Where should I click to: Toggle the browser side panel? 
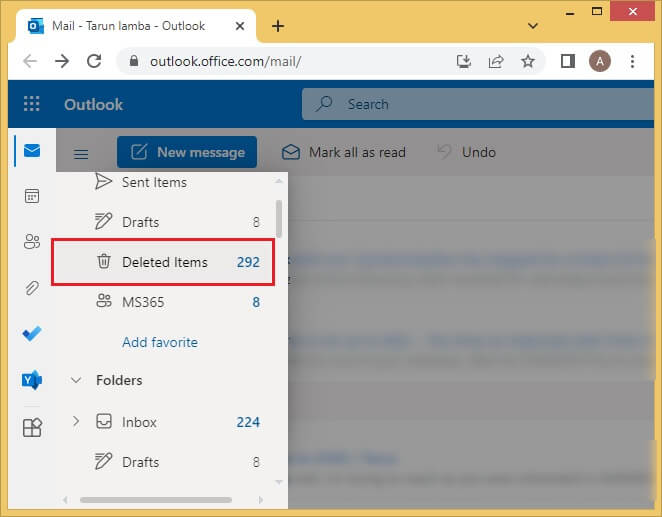(x=568, y=61)
